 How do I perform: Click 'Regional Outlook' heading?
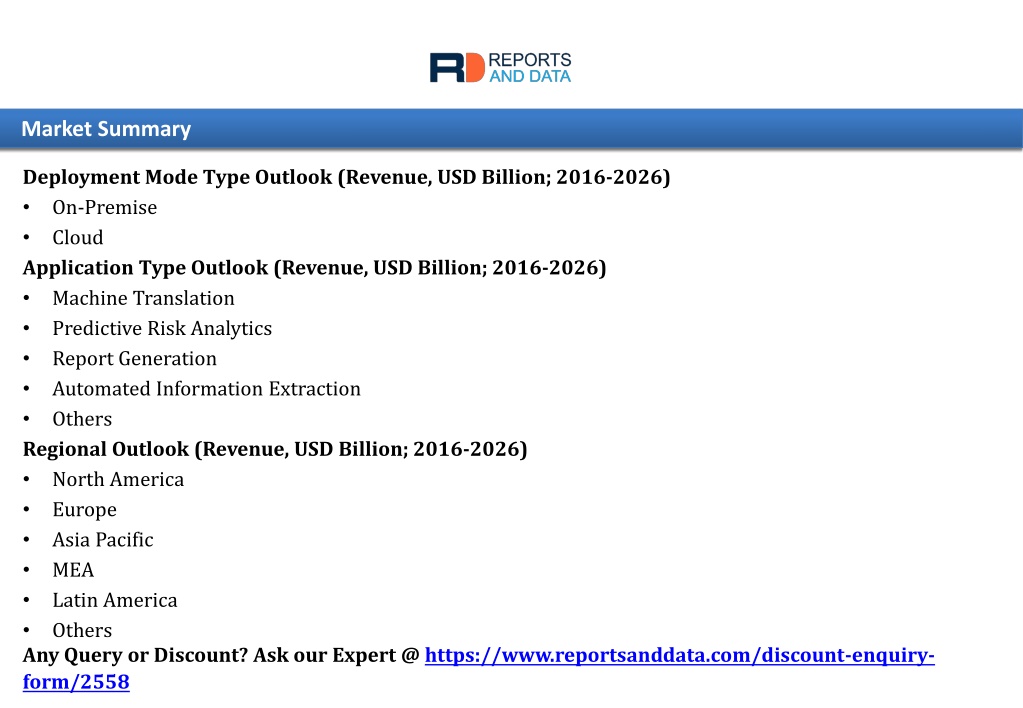point(275,449)
